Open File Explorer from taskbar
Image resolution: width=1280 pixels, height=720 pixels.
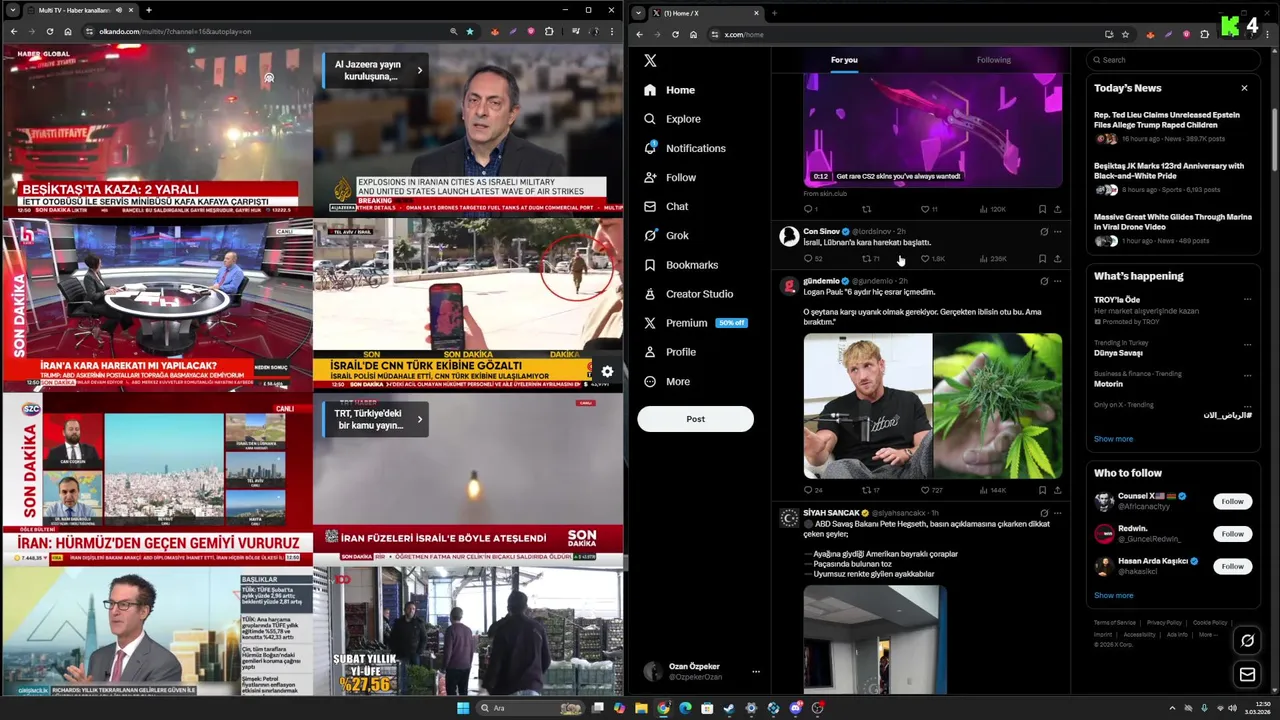[x=641, y=708]
